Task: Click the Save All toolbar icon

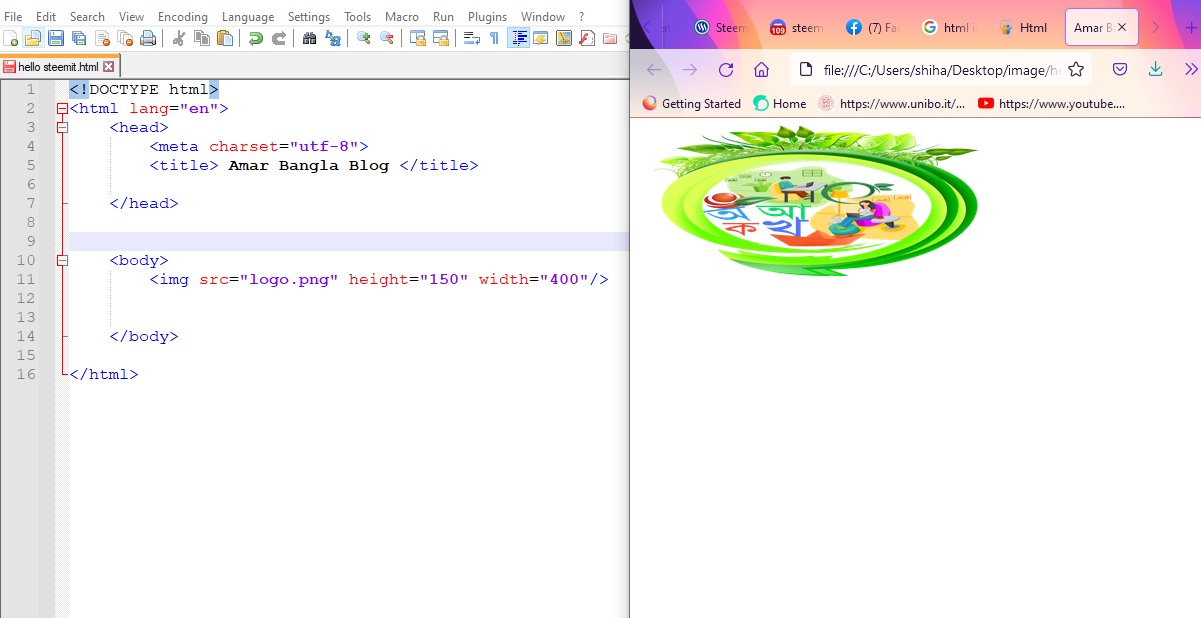Action: coord(79,38)
